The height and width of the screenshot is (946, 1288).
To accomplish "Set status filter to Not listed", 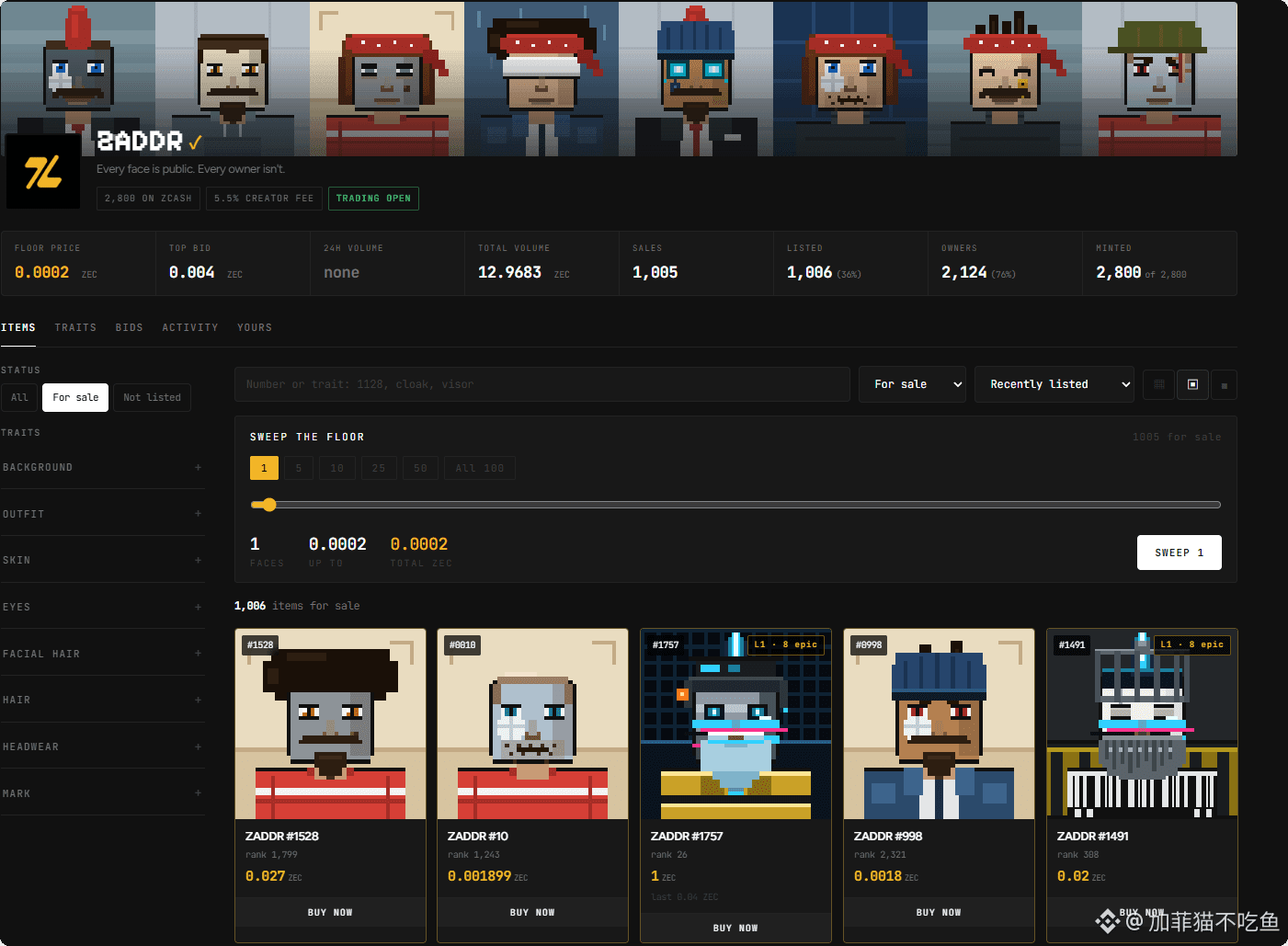I will [x=152, y=397].
